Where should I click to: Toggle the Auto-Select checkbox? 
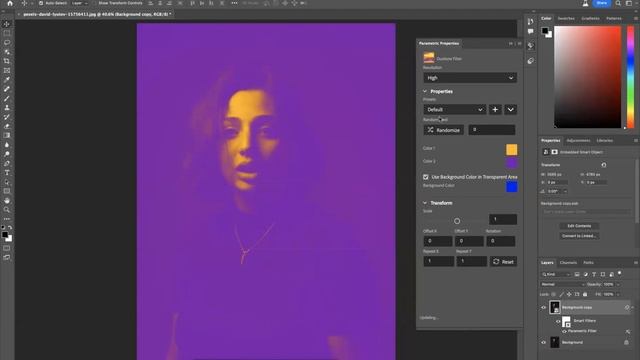tap(41, 3)
